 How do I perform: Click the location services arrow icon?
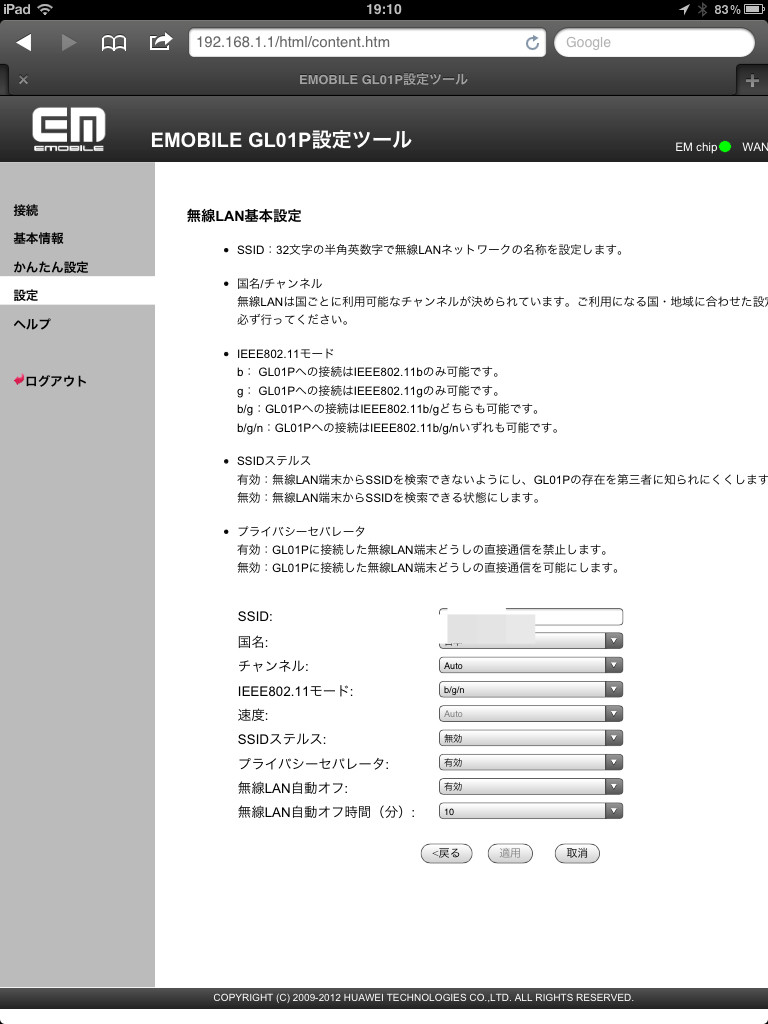[x=684, y=9]
